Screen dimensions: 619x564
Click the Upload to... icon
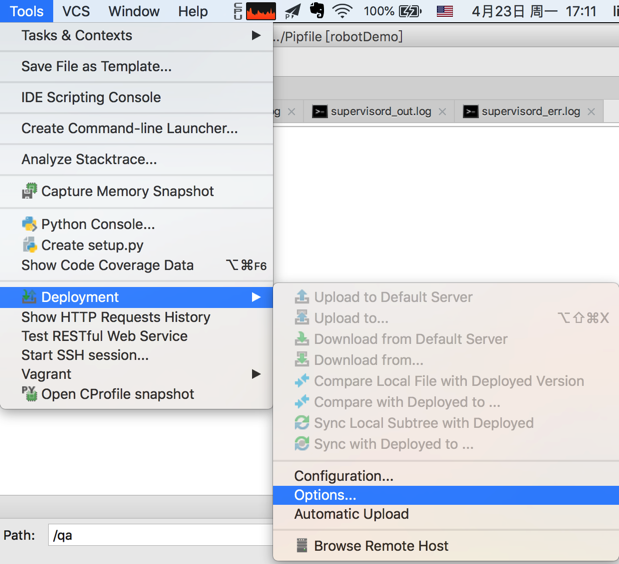pos(302,318)
